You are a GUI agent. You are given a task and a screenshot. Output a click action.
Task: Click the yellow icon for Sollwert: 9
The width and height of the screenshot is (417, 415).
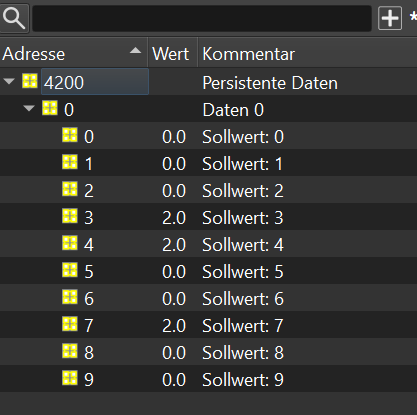coord(70,378)
